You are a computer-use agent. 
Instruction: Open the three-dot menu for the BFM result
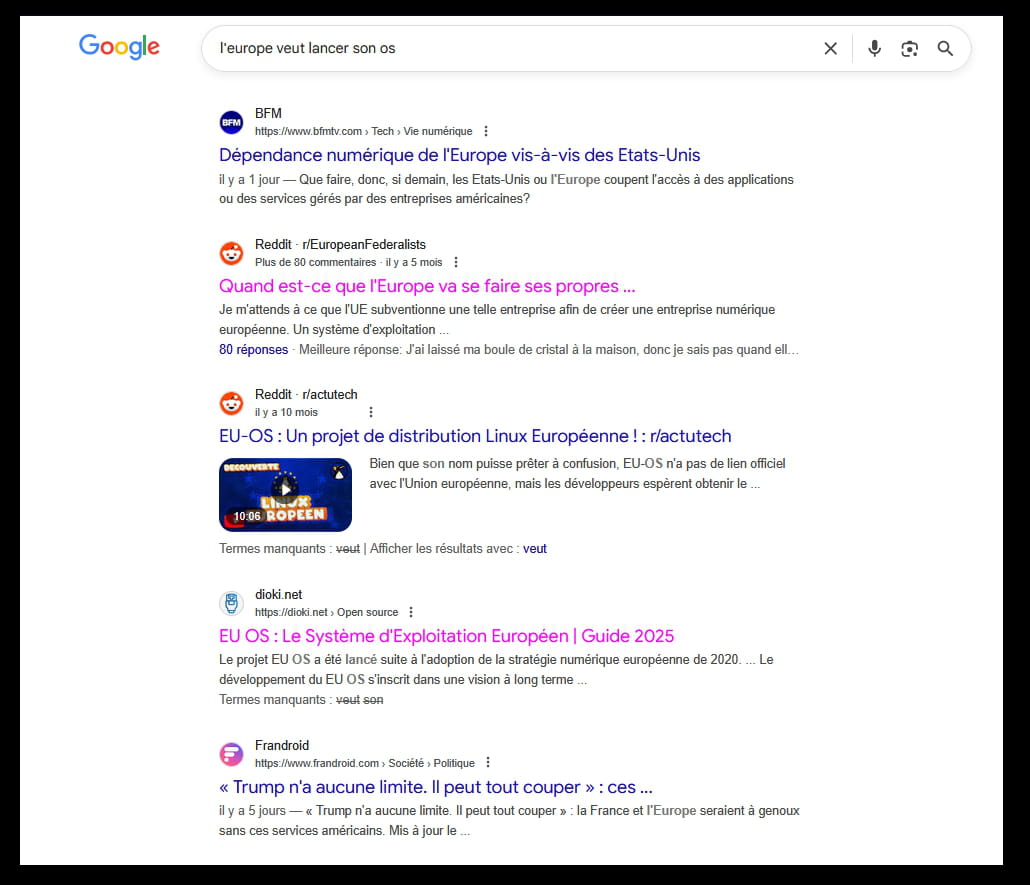tap(486, 131)
